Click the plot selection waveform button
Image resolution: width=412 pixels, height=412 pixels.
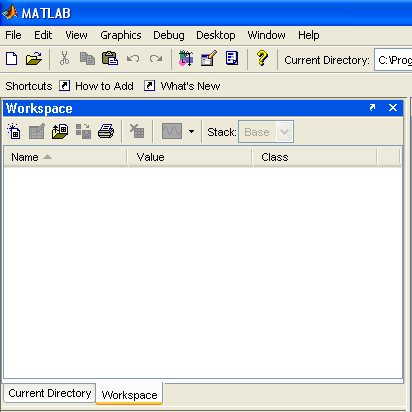click(x=172, y=131)
